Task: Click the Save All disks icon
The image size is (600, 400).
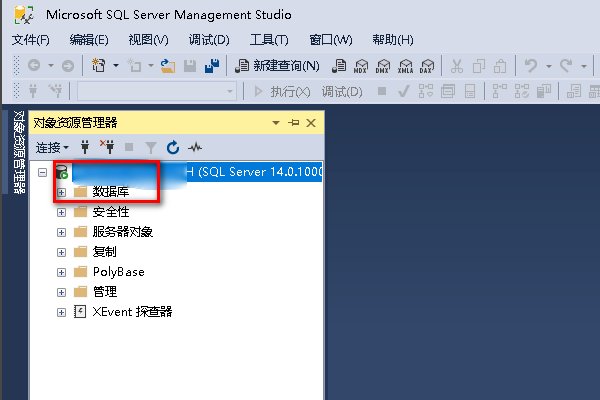Action: tap(212, 66)
